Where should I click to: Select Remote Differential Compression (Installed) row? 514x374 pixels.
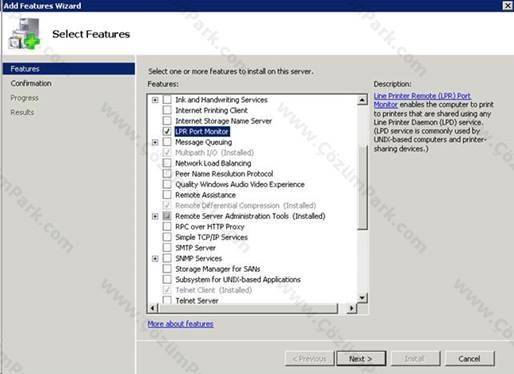(x=246, y=205)
